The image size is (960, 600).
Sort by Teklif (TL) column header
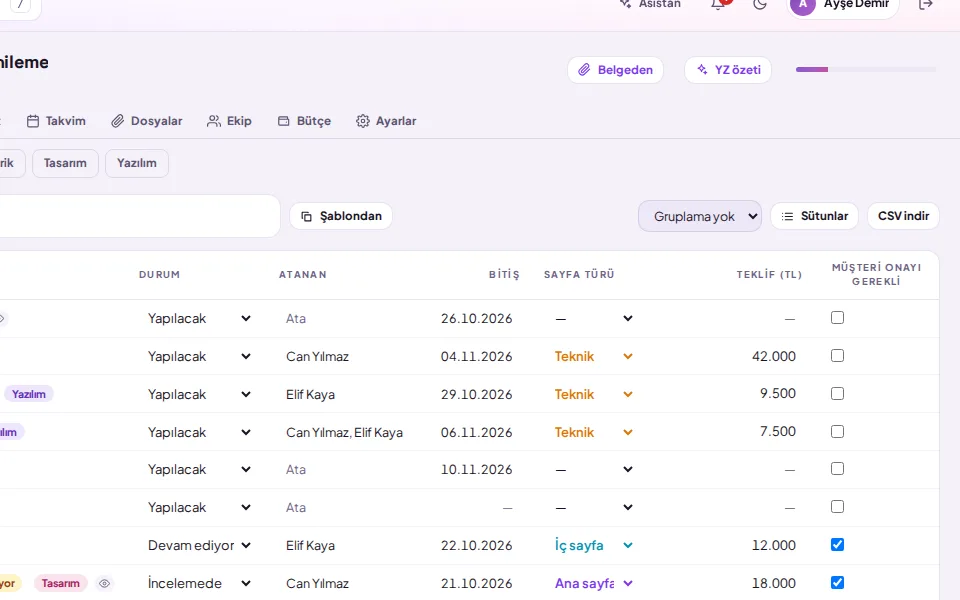point(769,275)
